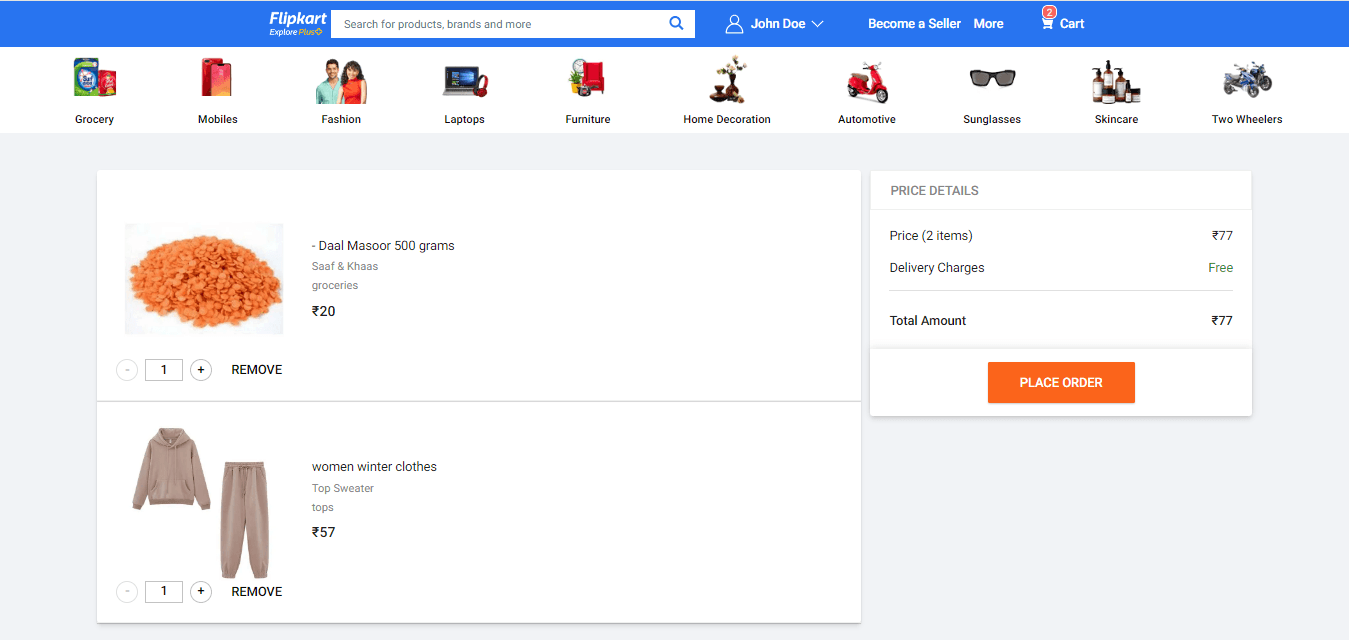Click the cart badge showing 2
Screen dimensions: 1349x640
tap(1049, 12)
